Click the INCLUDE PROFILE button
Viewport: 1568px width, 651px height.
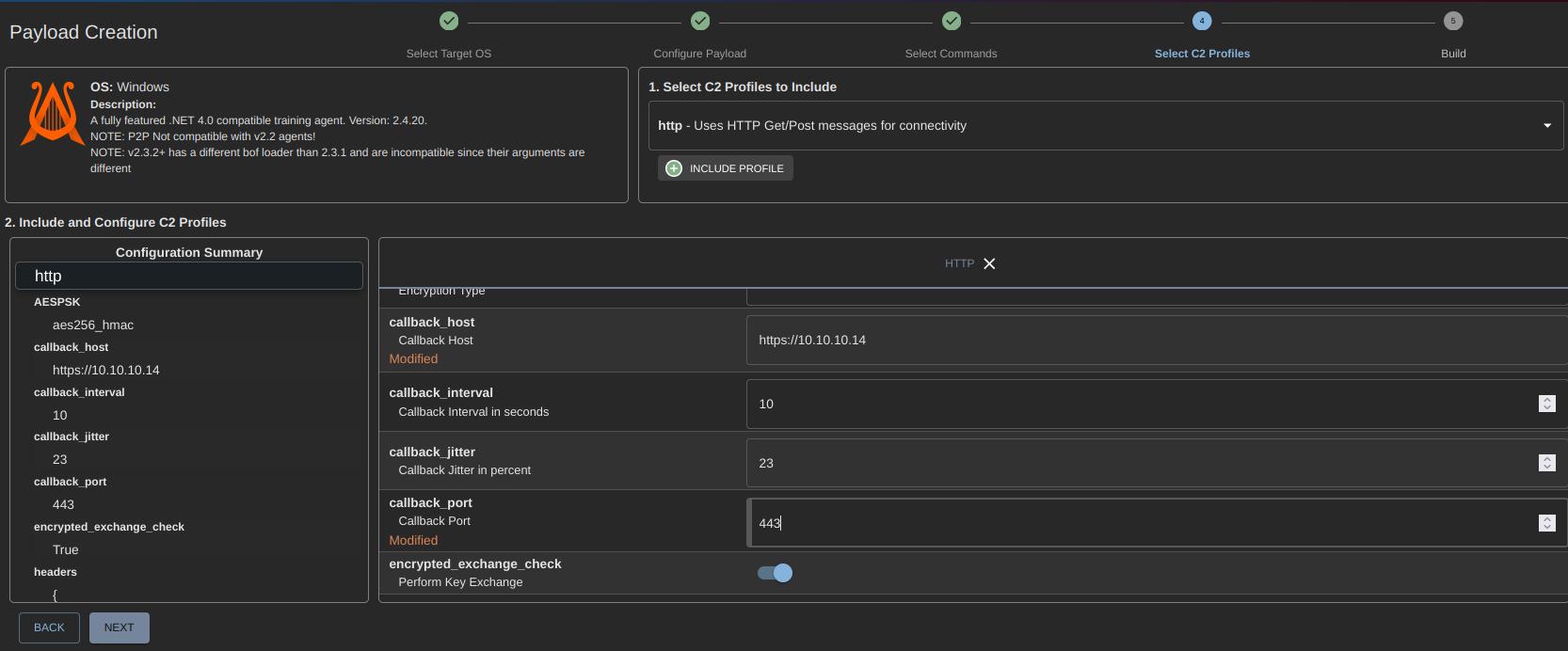(x=726, y=168)
